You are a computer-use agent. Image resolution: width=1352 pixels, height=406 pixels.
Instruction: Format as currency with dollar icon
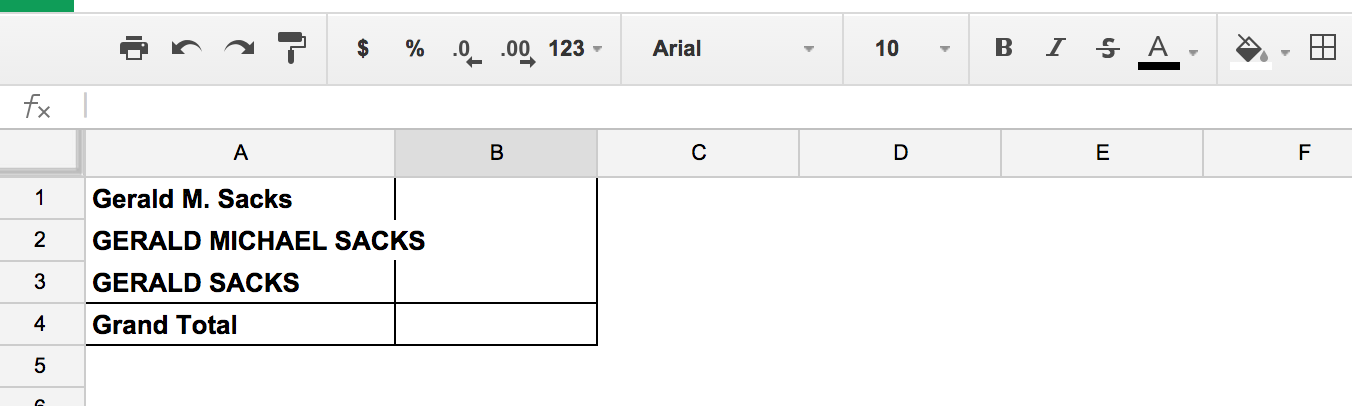coord(364,48)
